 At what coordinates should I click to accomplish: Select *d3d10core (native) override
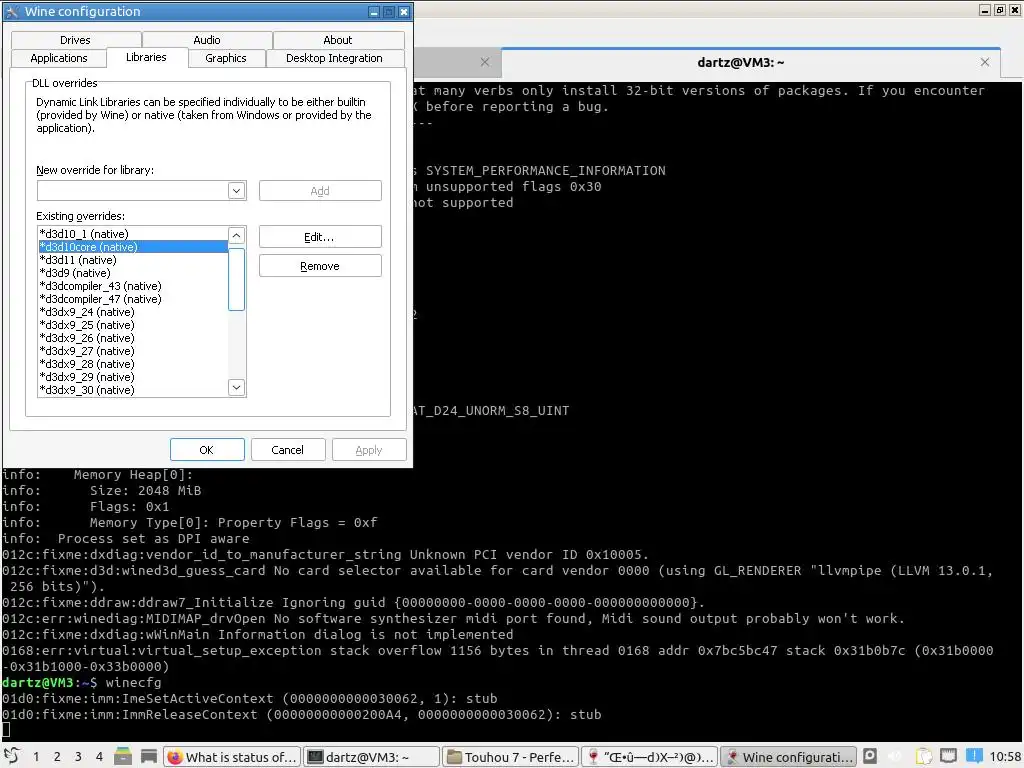pyautogui.click(x=133, y=247)
